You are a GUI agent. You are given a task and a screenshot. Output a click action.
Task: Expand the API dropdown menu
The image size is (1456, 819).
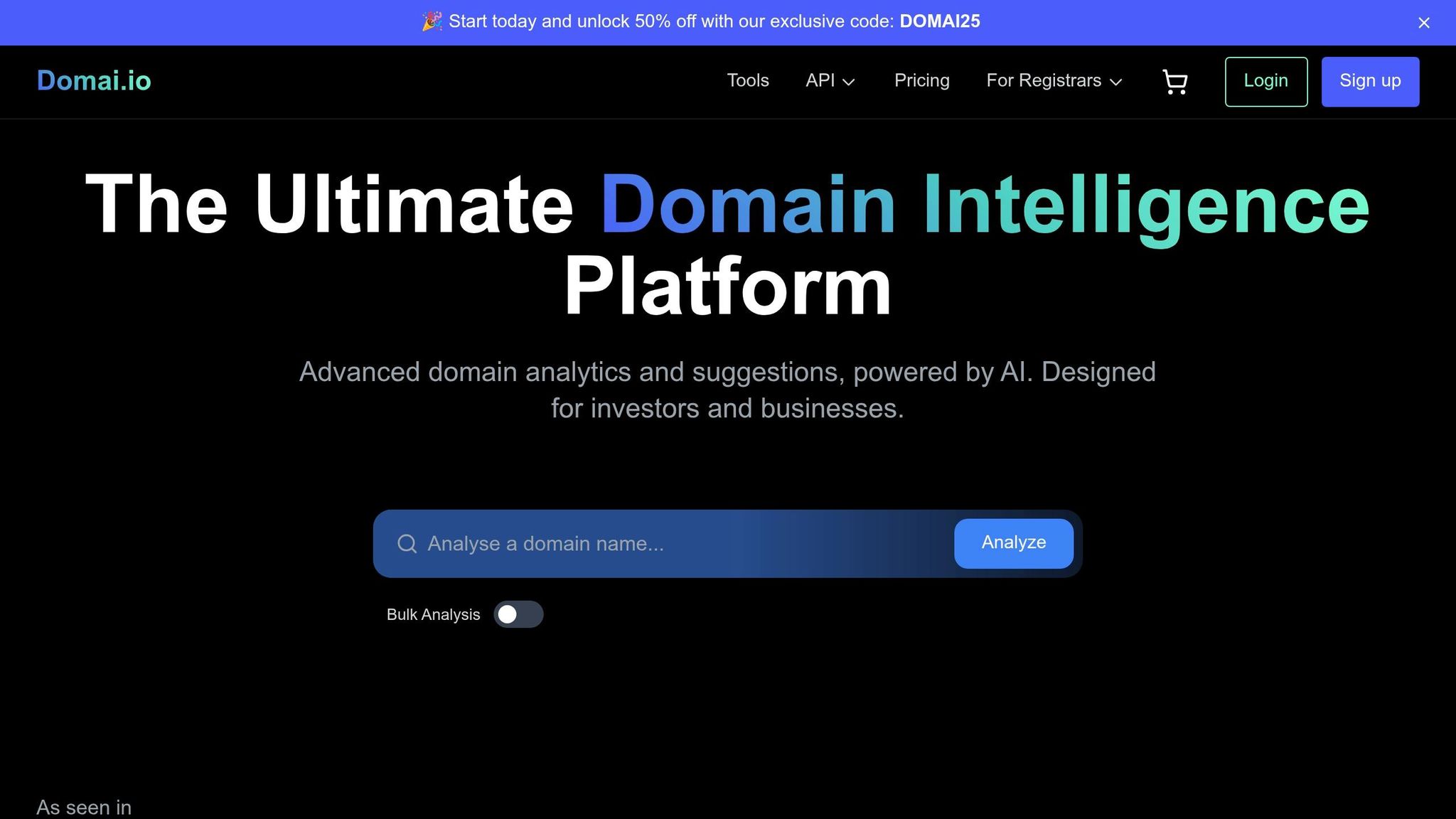click(x=830, y=81)
